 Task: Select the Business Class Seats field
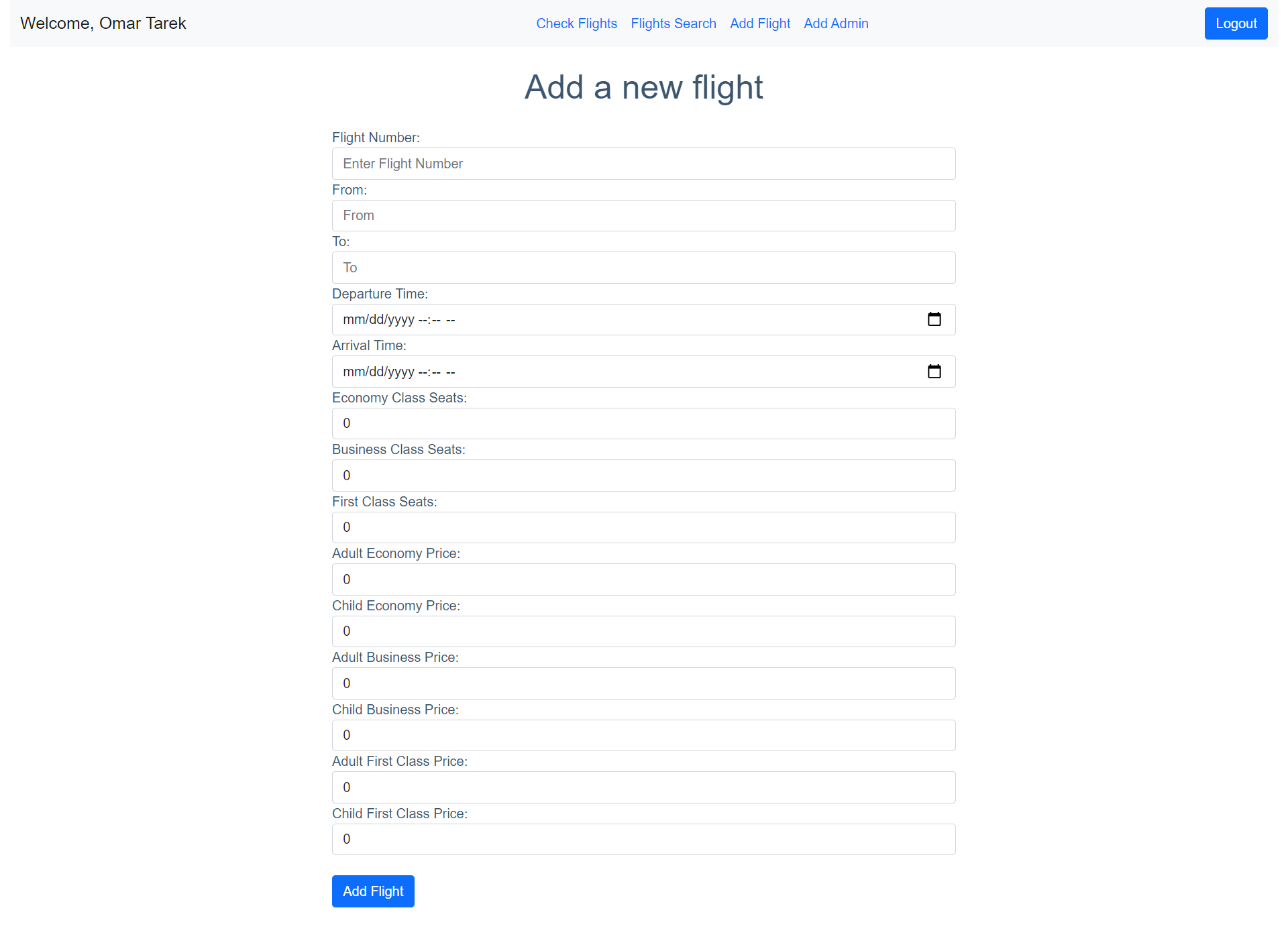point(644,475)
